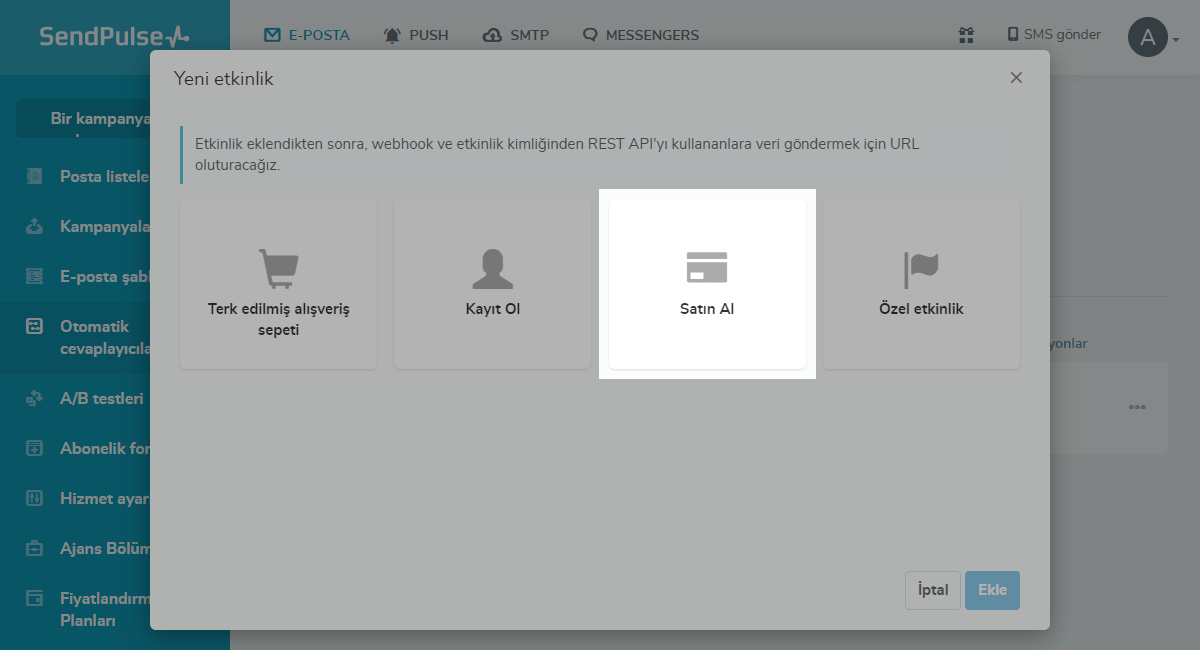Choose the abandoned shopping cart icon

278,268
